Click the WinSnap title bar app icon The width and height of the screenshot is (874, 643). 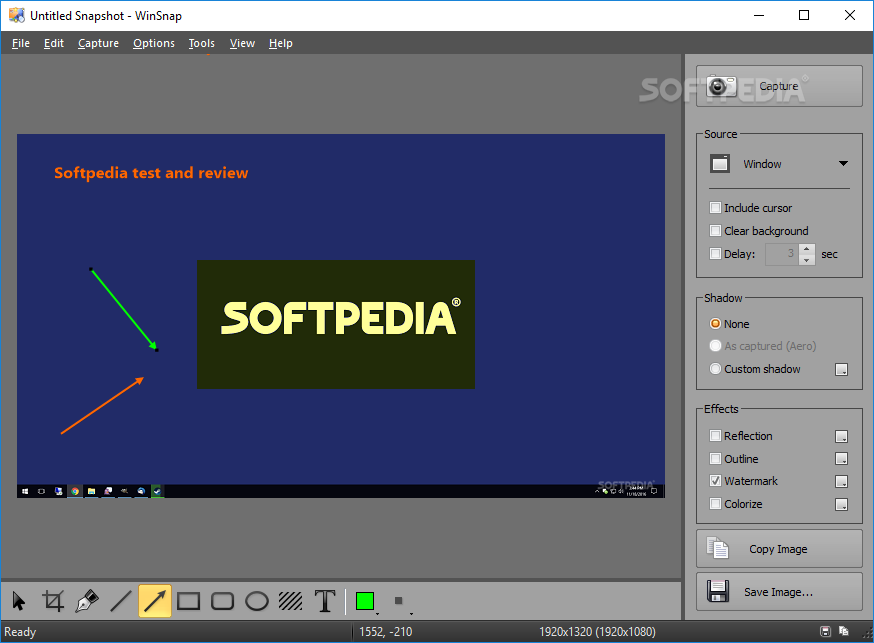[17, 16]
